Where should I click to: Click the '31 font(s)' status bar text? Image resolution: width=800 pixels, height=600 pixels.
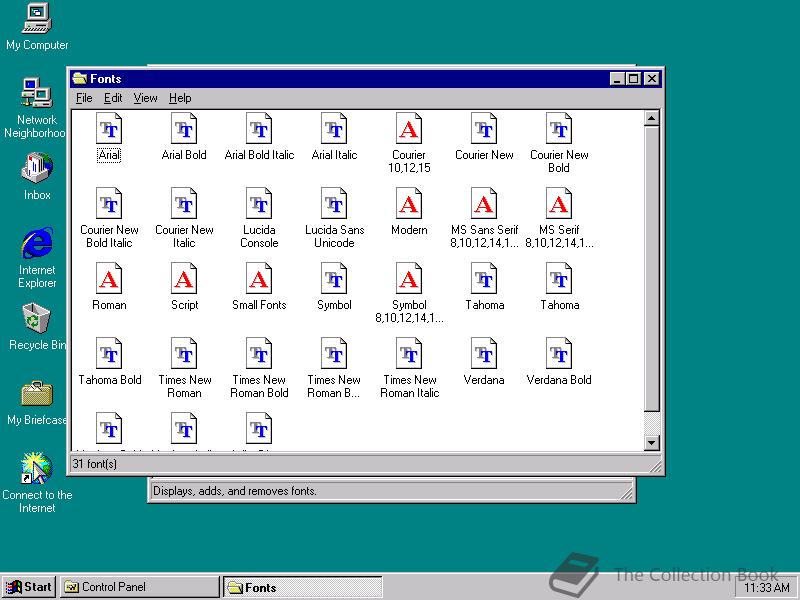pos(94,464)
